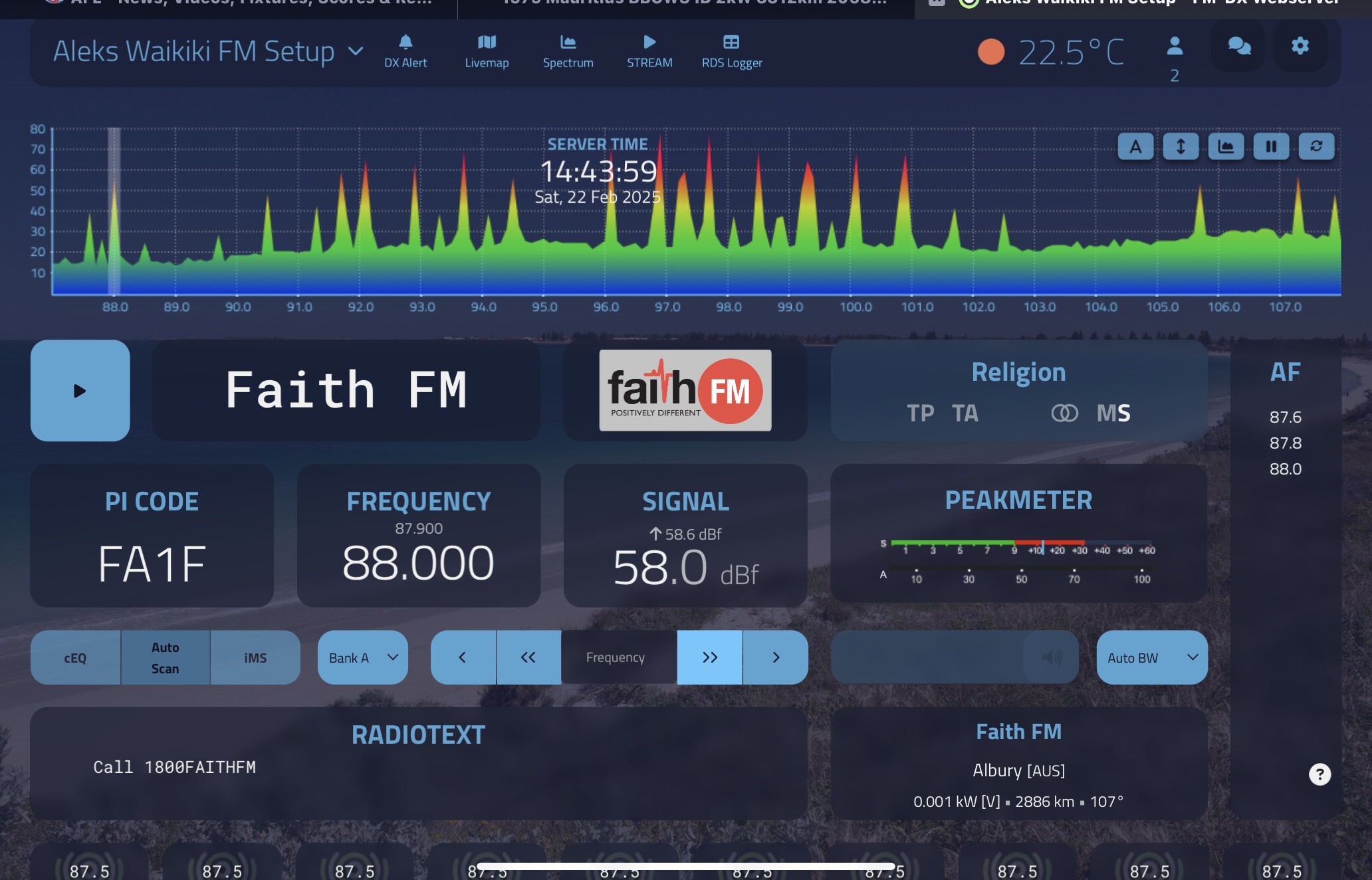1372x880 pixels.
Task: Open the Spectrum menu item
Action: (x=568, y=51)
